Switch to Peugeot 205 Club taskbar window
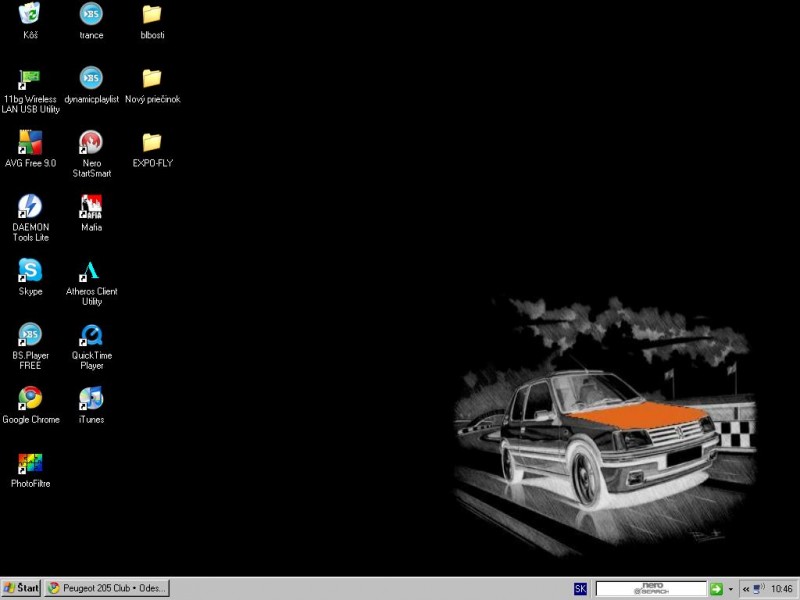 pyautogui.click(x=107, y=588)
